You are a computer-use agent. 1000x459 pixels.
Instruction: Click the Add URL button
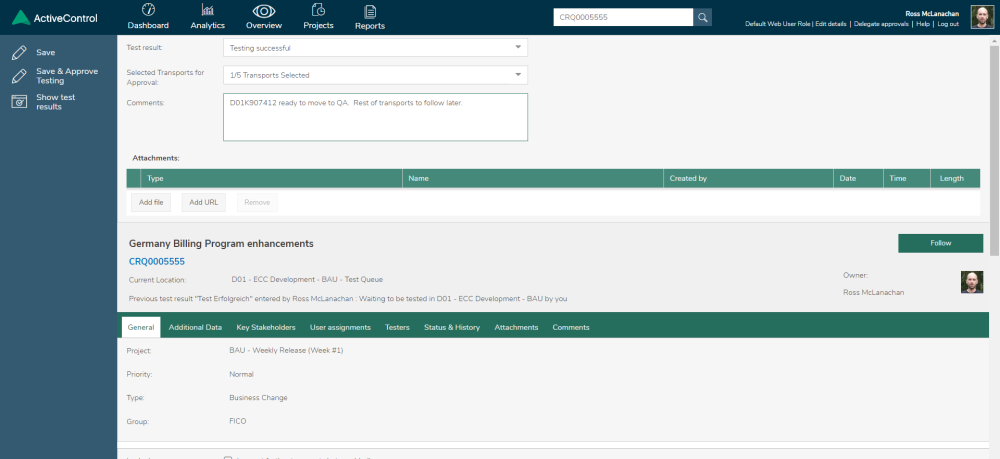pyautogui.click(x=203, y=202)
